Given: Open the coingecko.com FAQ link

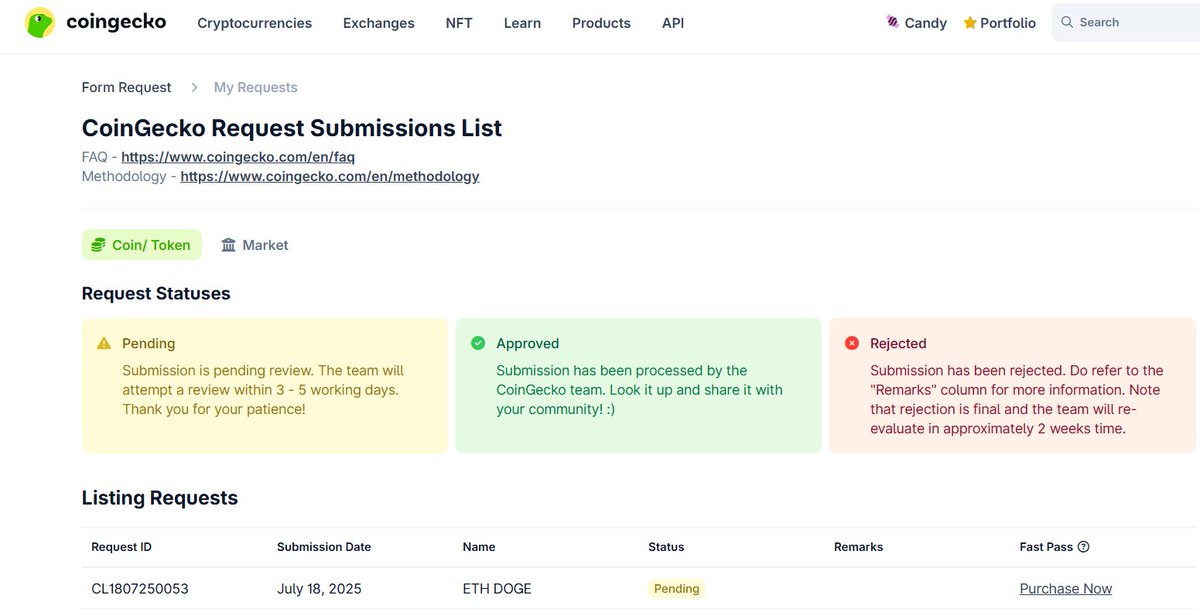Looking at the screenshot, I should pyautogui.click(x=238, y=157).
